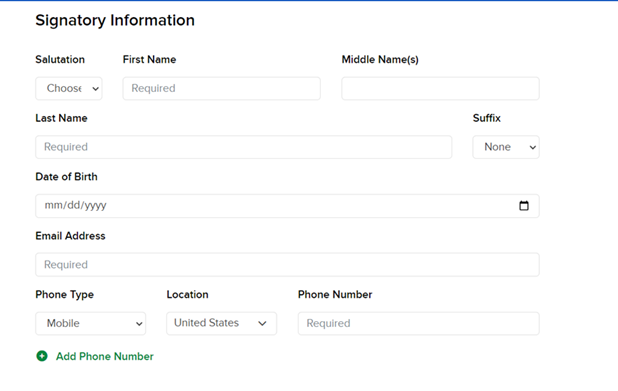Click the Middle Name(s) label
The width and height of the screenshot is (618, 391).
pyautogui.click(x=380, y=60)
